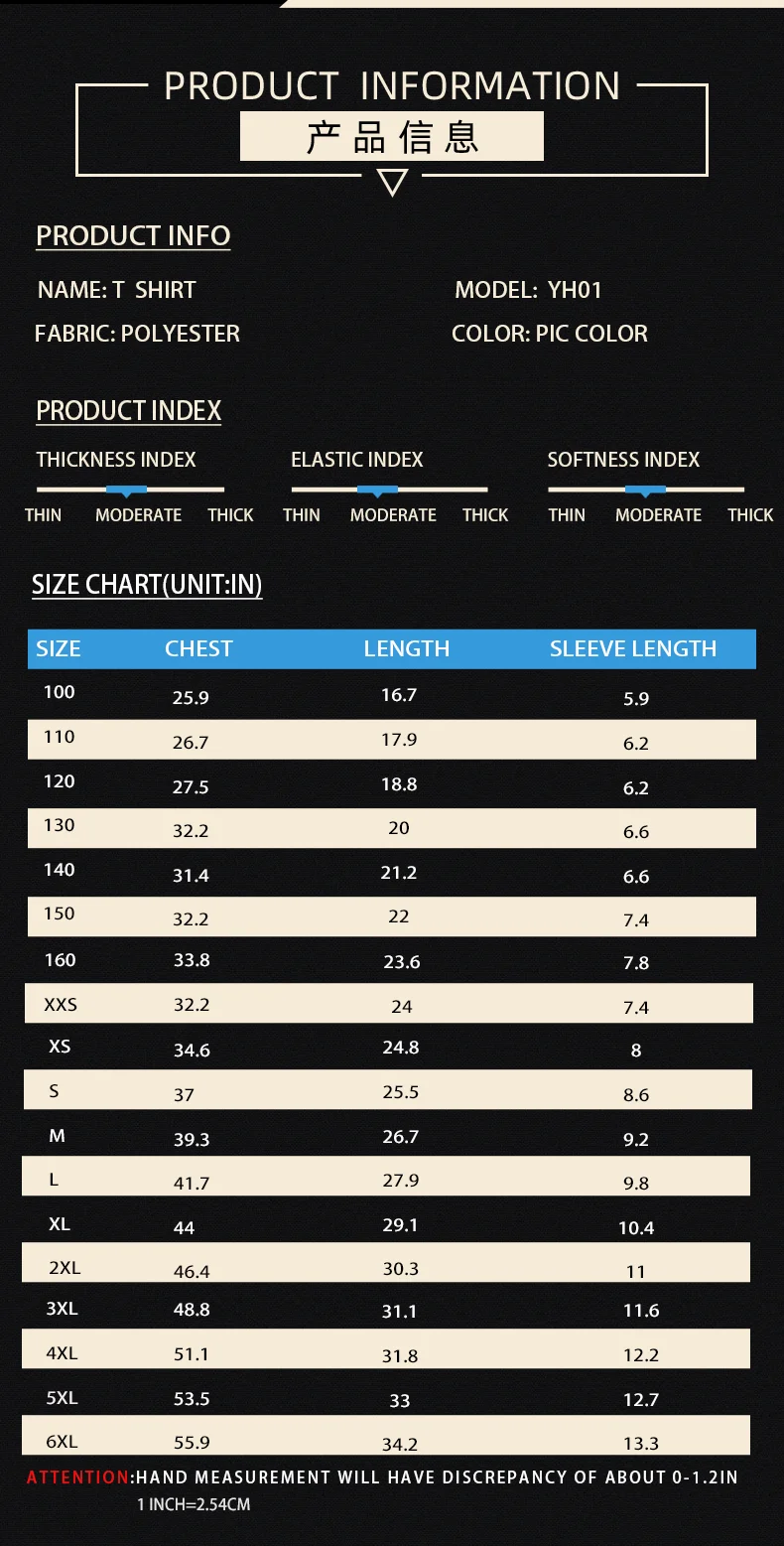Click the blue Elastic Index slider marker
The width and height of the screenshot is (784, 1546).
pos(377,490)
